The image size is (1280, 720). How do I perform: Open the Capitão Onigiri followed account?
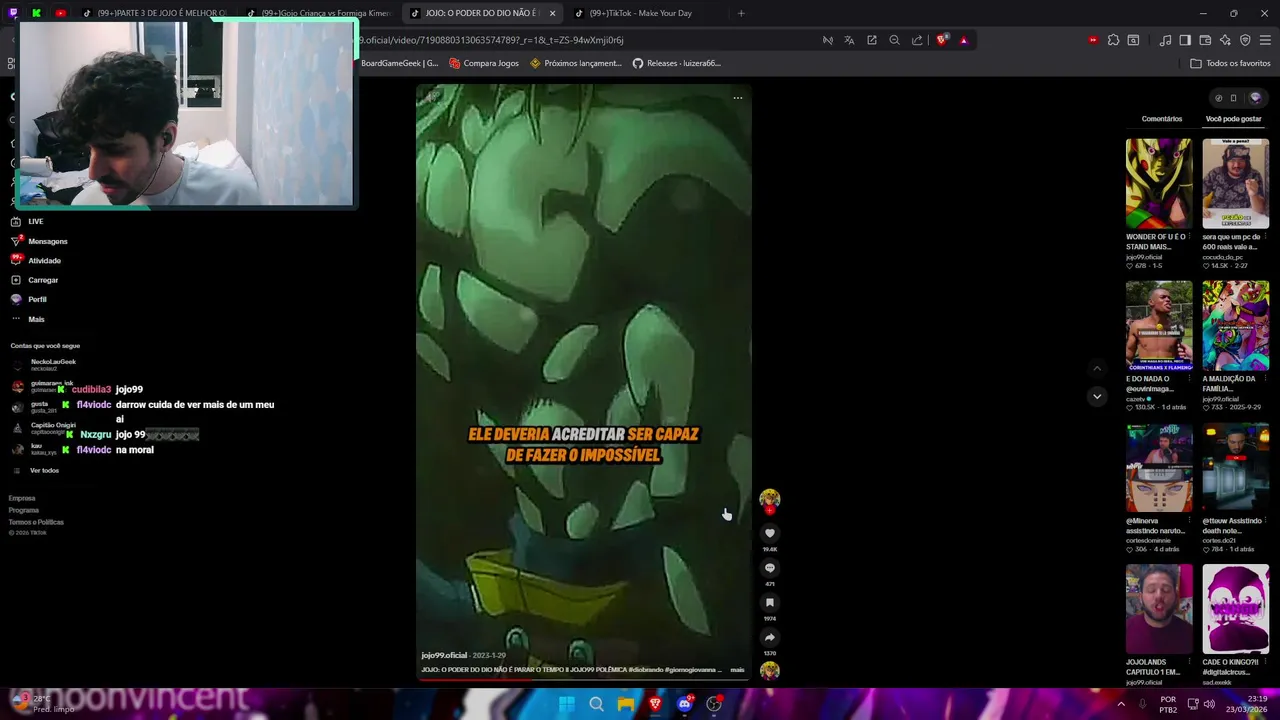tap(43, 428)
